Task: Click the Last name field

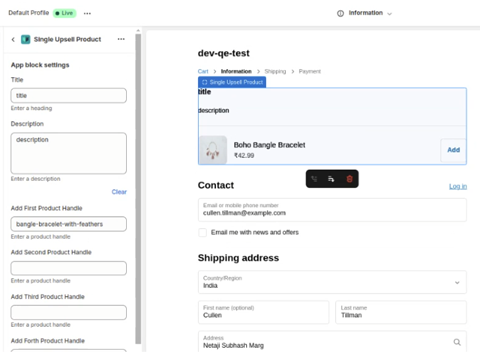Action: click(401, 312)
